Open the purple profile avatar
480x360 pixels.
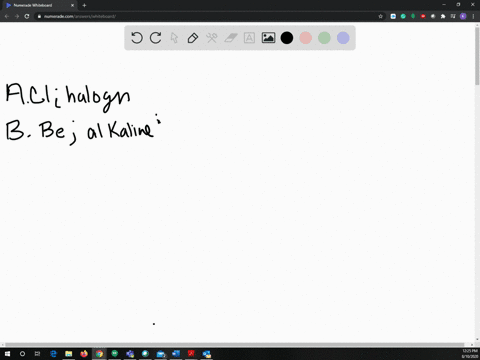(463, 16)
